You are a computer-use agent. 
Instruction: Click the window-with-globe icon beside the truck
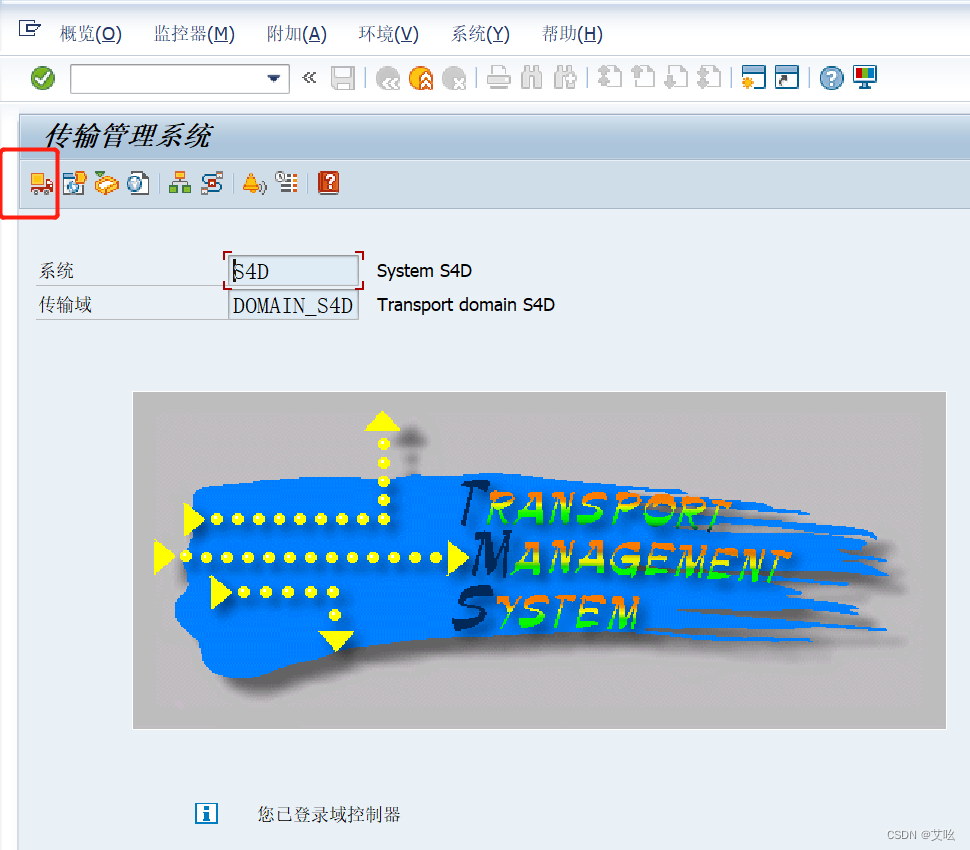pyautogui.click(x=74, y=183)
